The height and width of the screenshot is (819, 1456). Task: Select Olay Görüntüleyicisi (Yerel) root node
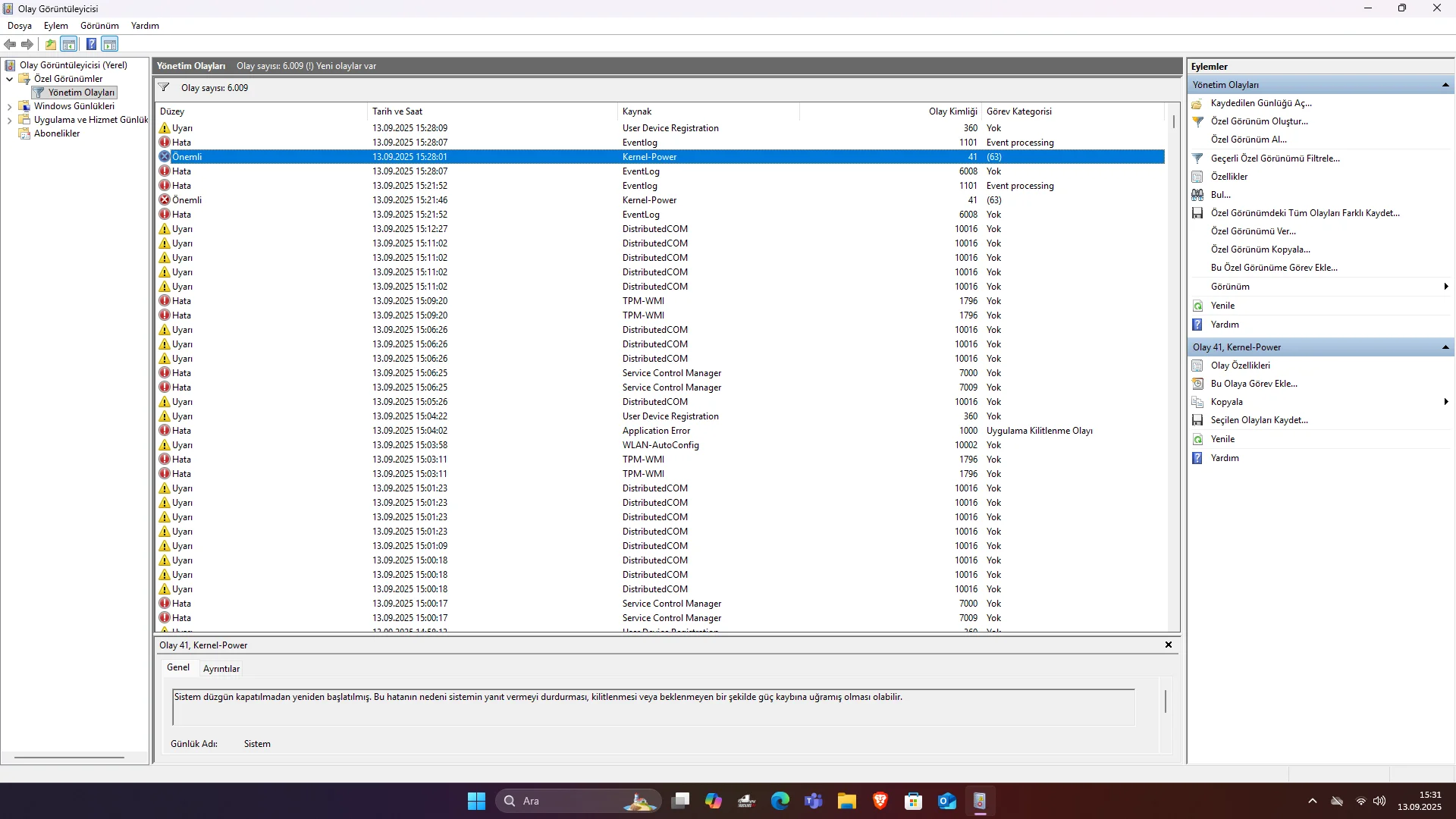[73, 65]
